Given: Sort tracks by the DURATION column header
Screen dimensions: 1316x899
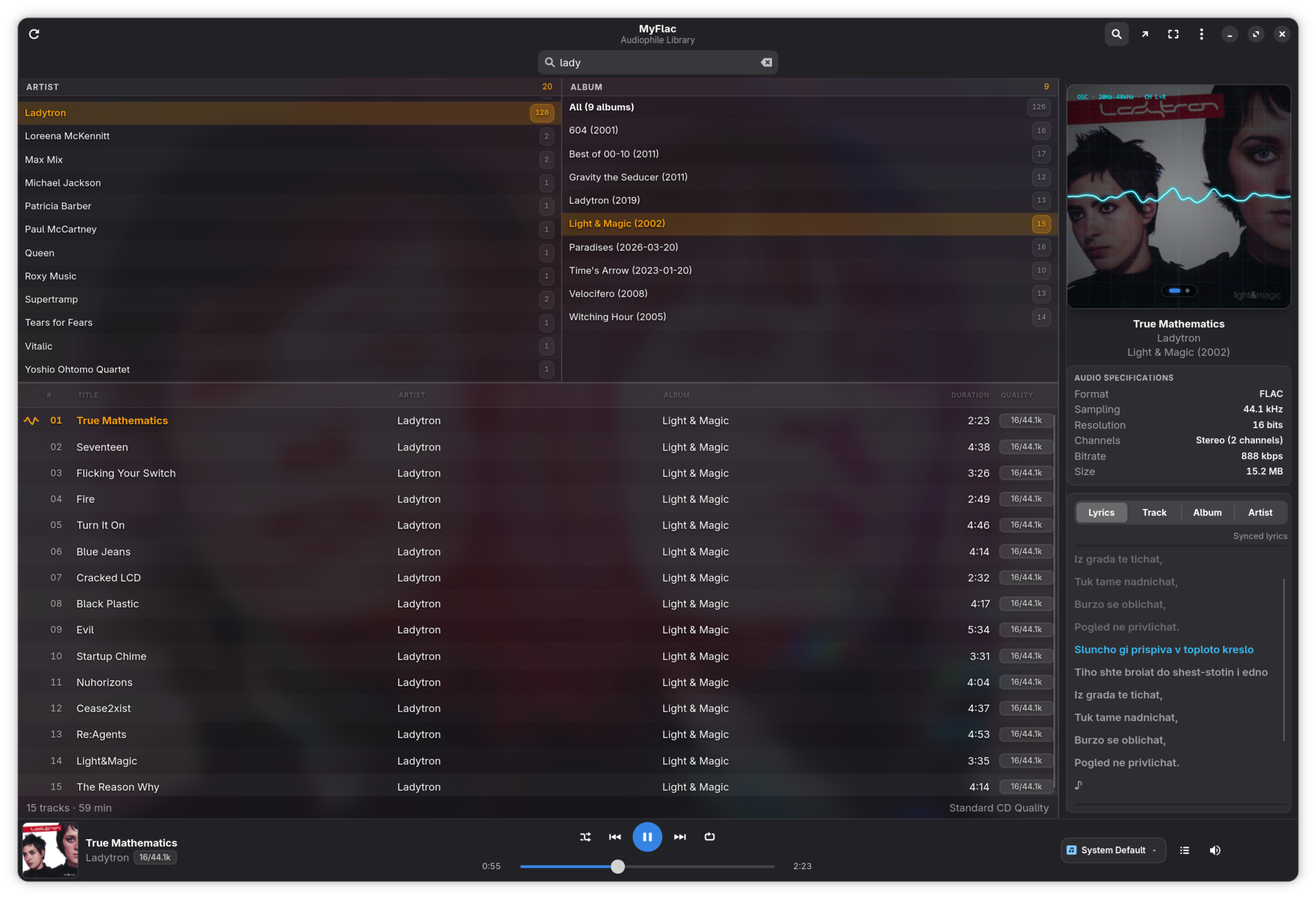Looking at the screenshot, I should [x=970, y=395].
